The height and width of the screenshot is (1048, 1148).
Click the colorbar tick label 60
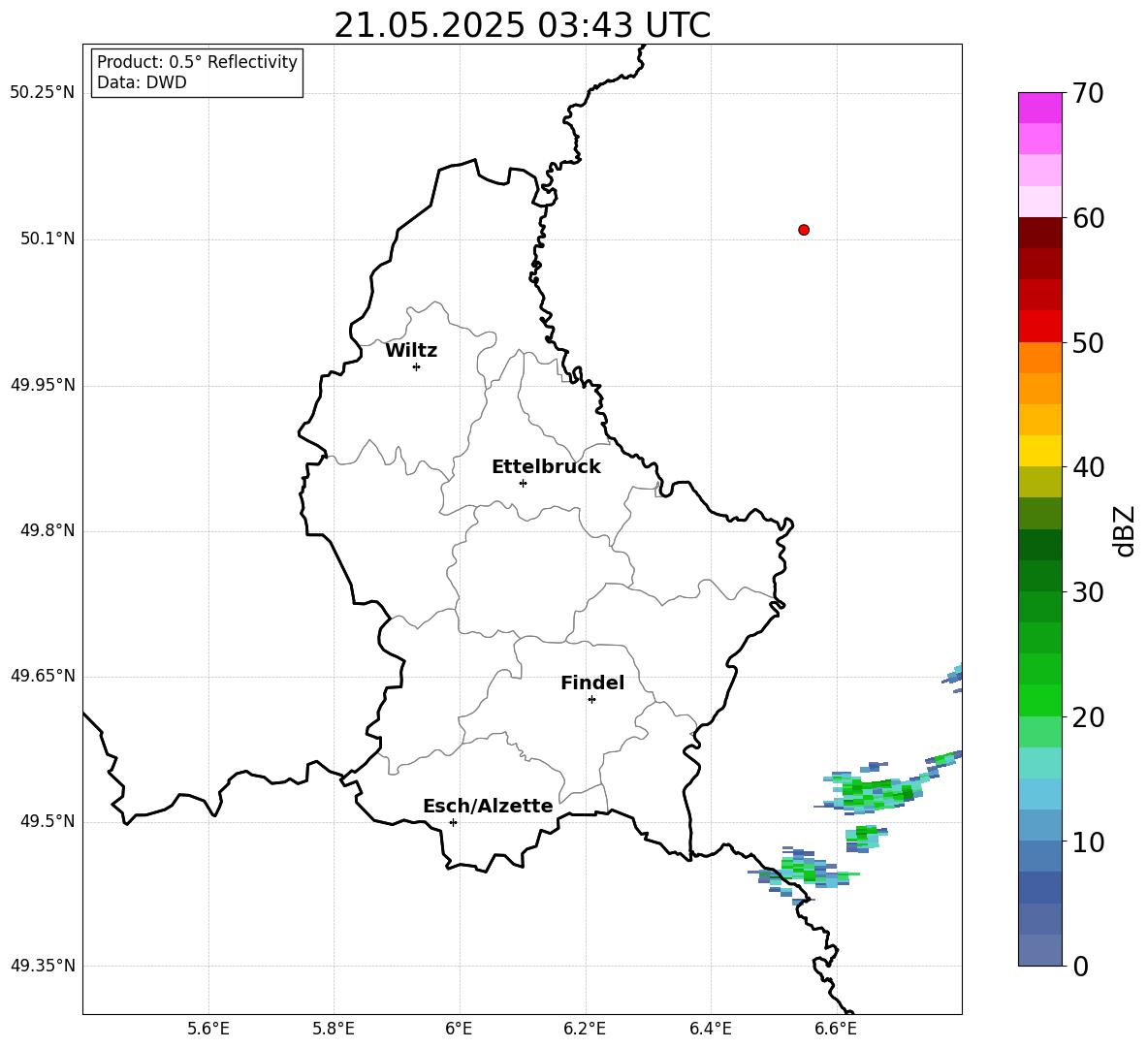[1087, 218]
